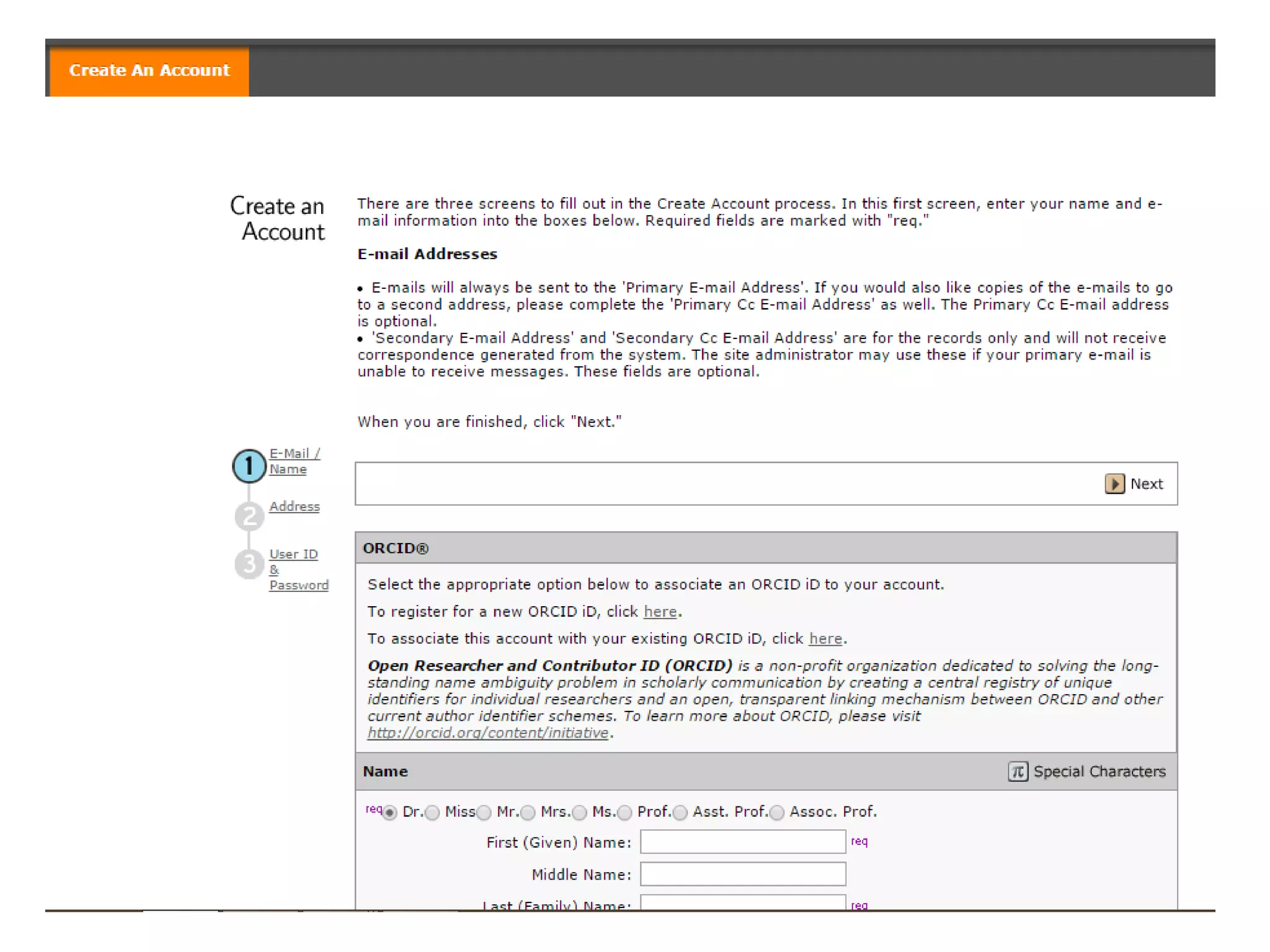1270x952 pixels.
Task: Choose the Mr. radio button
Action: 484,812
